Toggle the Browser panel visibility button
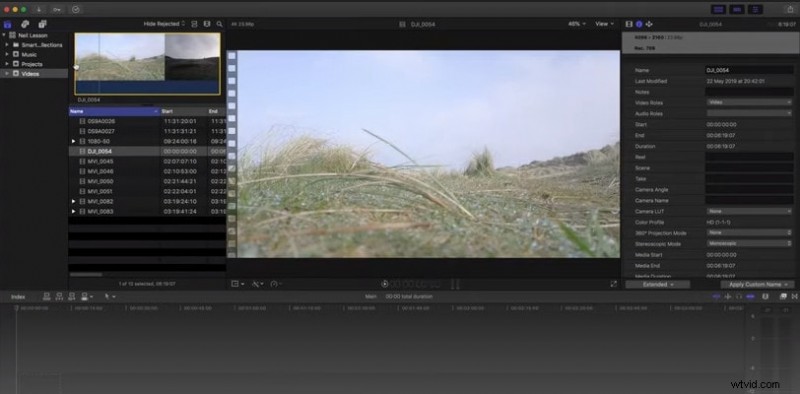 719,9
